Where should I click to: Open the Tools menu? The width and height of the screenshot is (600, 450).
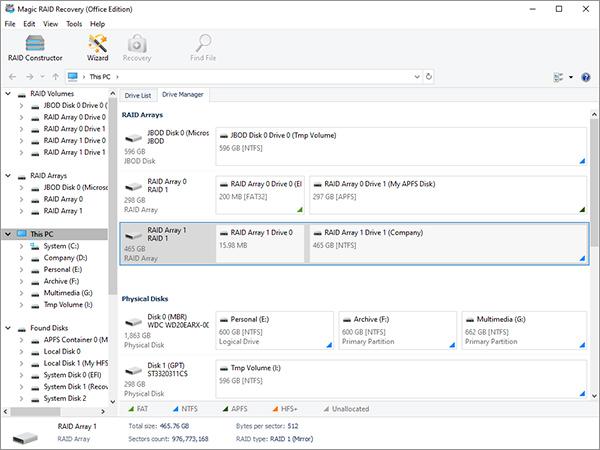click(x=74, y=24)
